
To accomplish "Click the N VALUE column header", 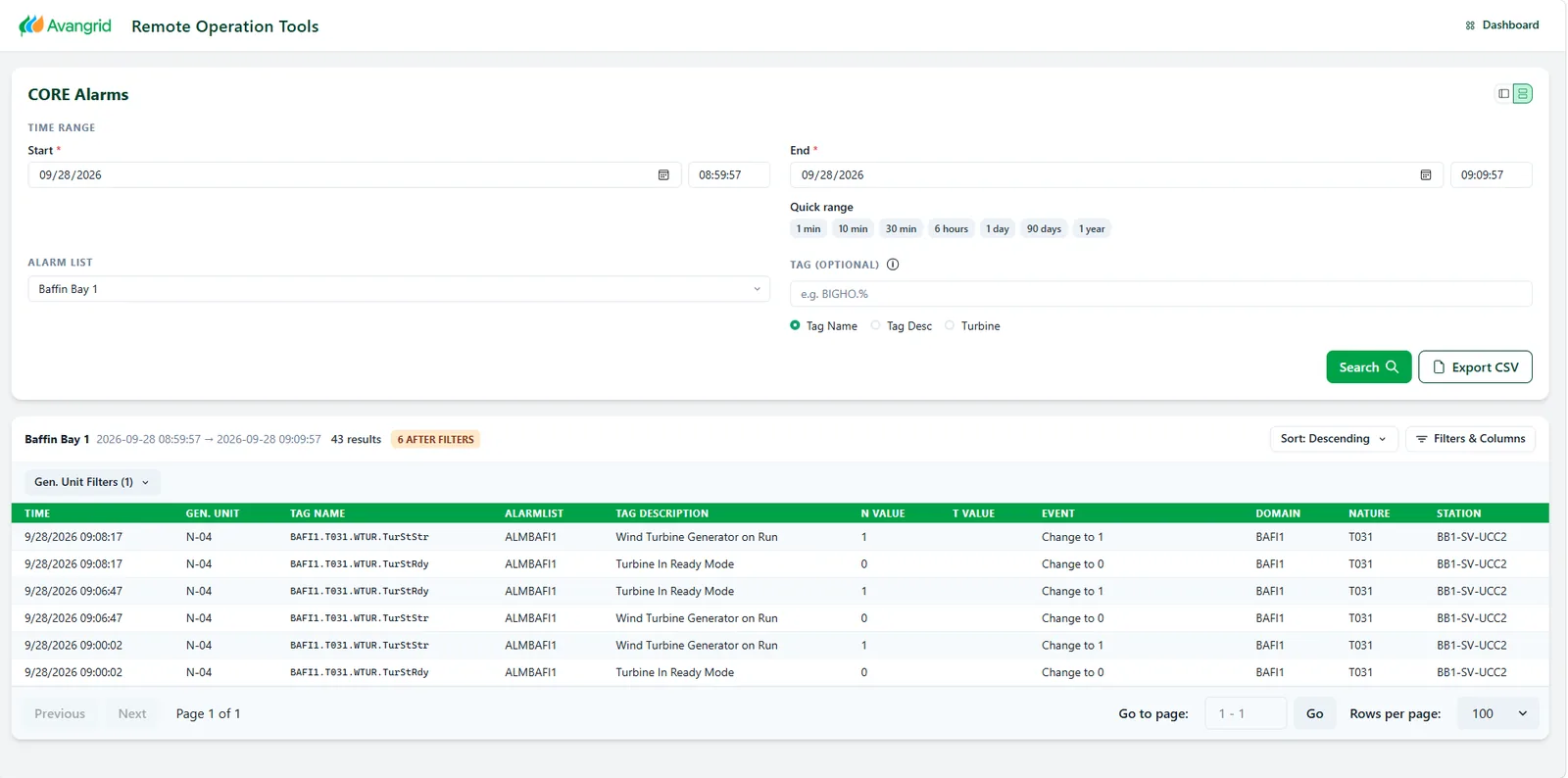I will click(883, 513).
